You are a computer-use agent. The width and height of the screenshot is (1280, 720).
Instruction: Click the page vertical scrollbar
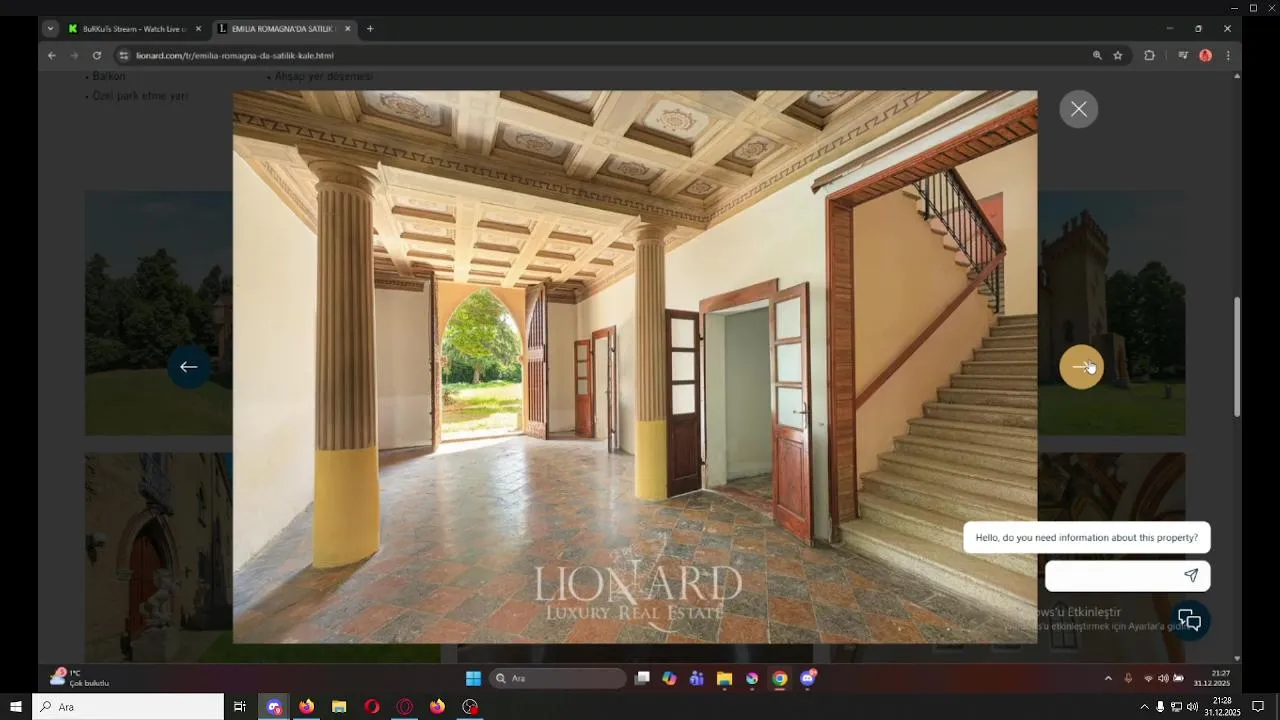tap(1237, 357)
